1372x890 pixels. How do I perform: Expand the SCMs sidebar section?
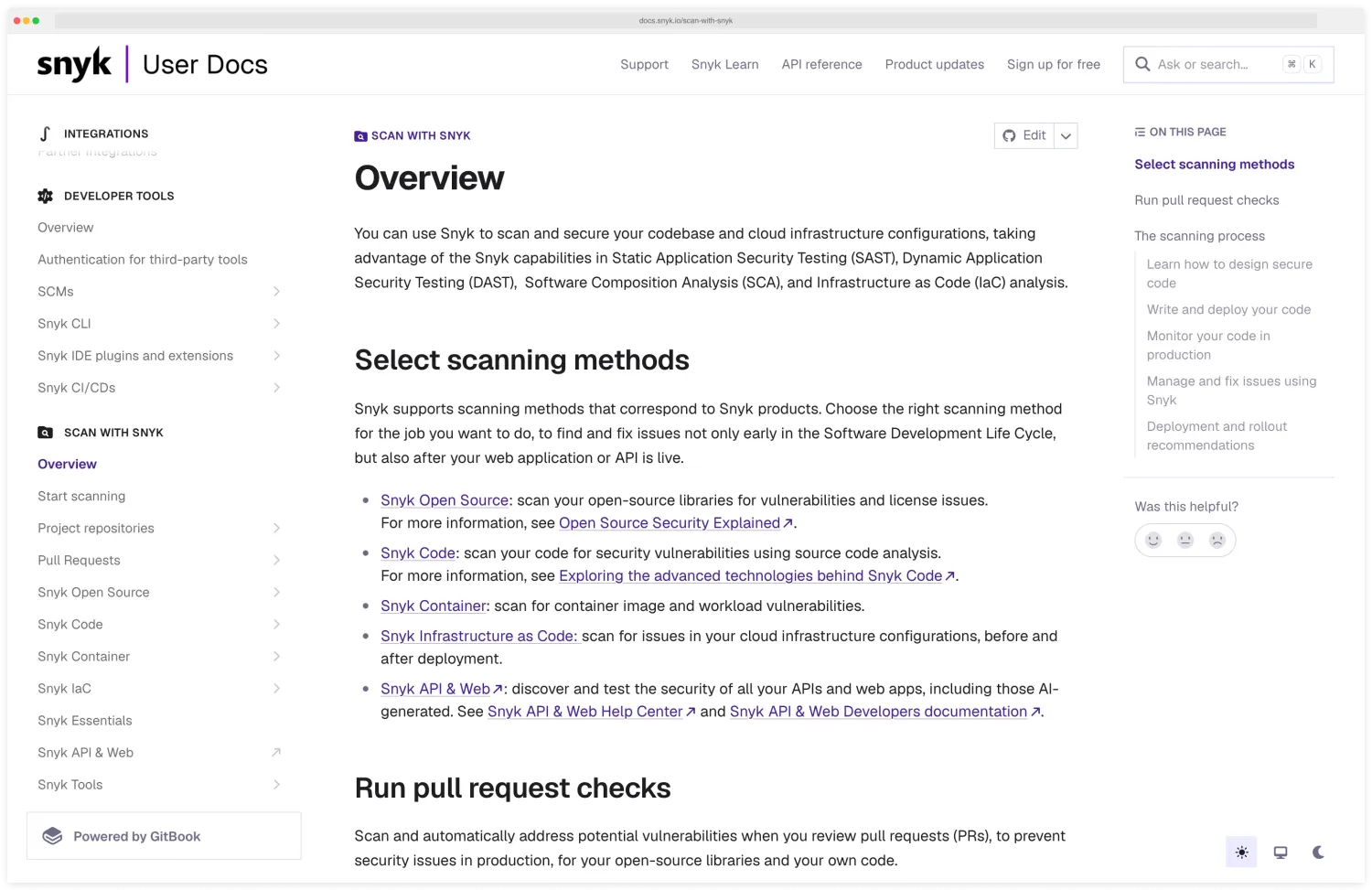[x=276, y=291]
